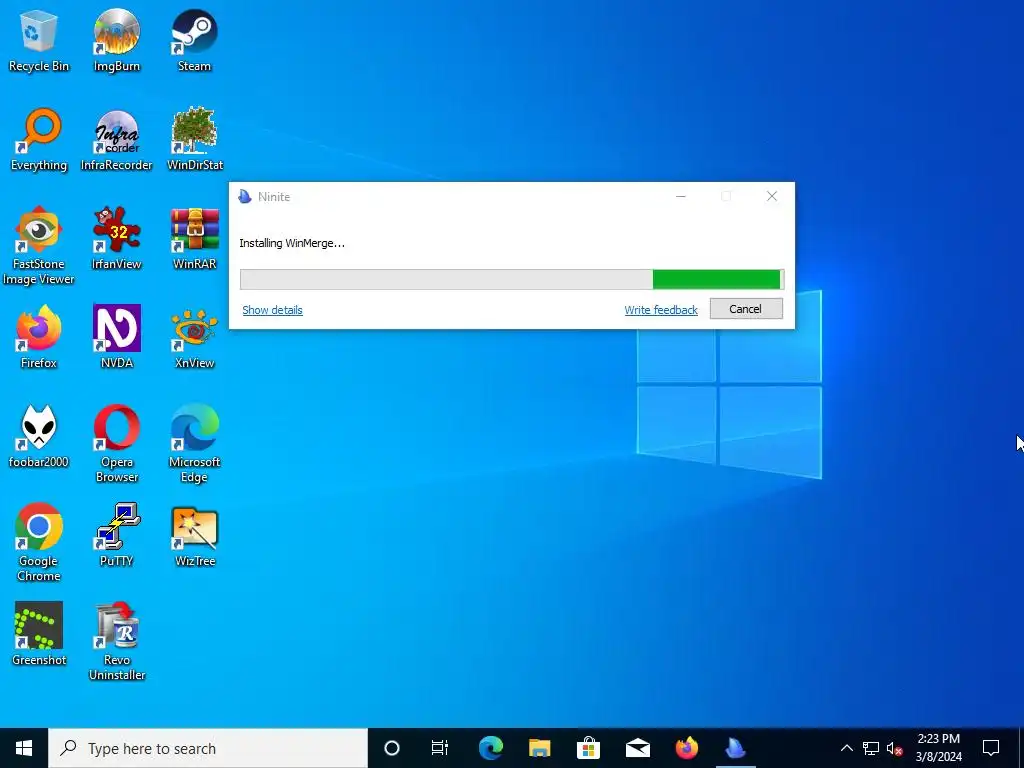
Task: Open File Explorer from the taskbar
Action: click(x=539, y=748)
